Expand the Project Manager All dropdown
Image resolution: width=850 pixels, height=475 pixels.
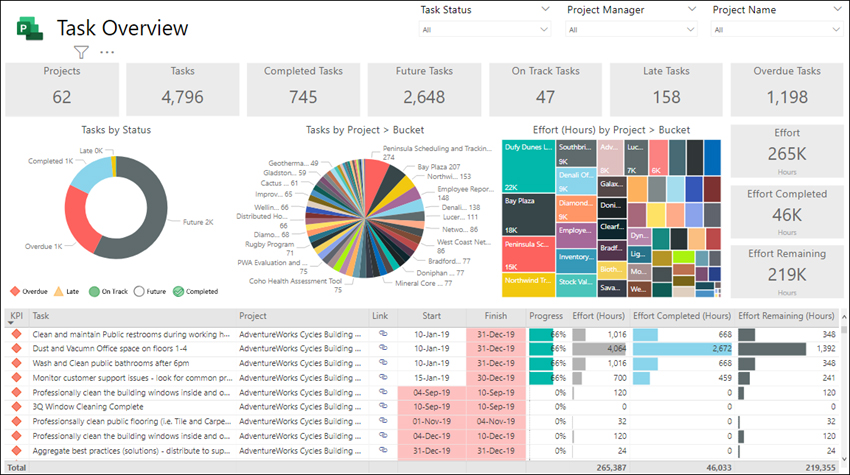coord(631,29)
